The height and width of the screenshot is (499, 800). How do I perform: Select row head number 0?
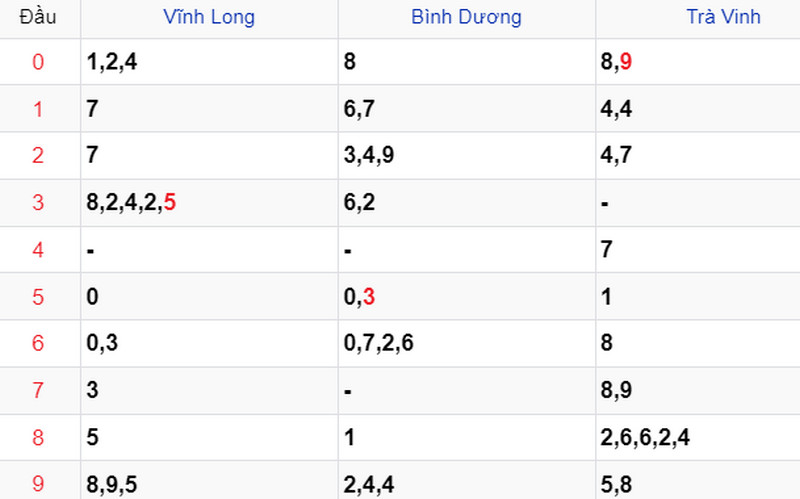(38, 62)
